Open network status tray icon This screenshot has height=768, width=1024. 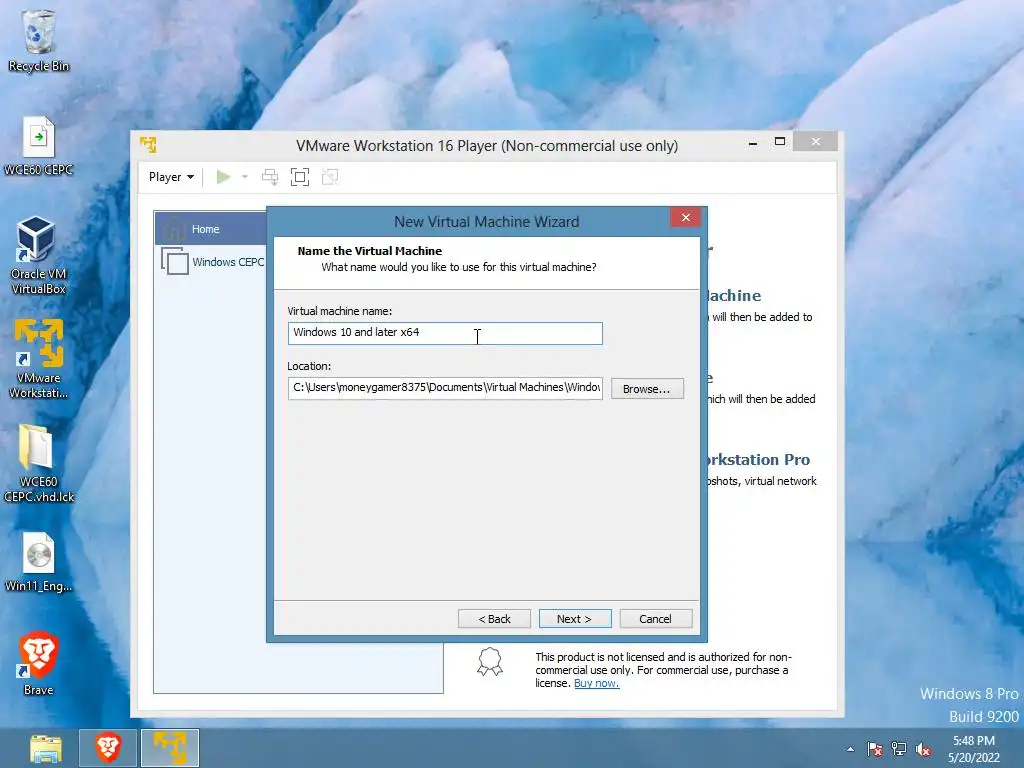click(x=899, y=750)
